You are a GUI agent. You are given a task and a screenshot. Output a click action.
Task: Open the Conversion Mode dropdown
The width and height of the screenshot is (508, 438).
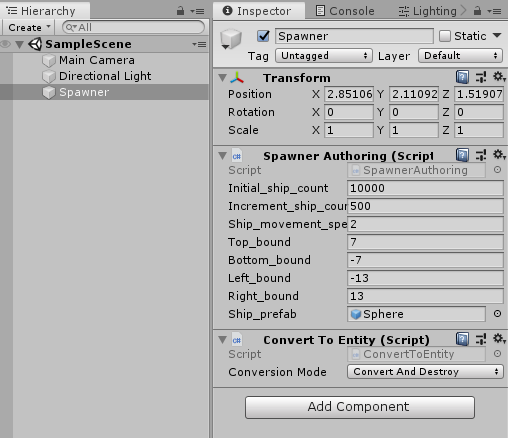click(x=425, y=372)
